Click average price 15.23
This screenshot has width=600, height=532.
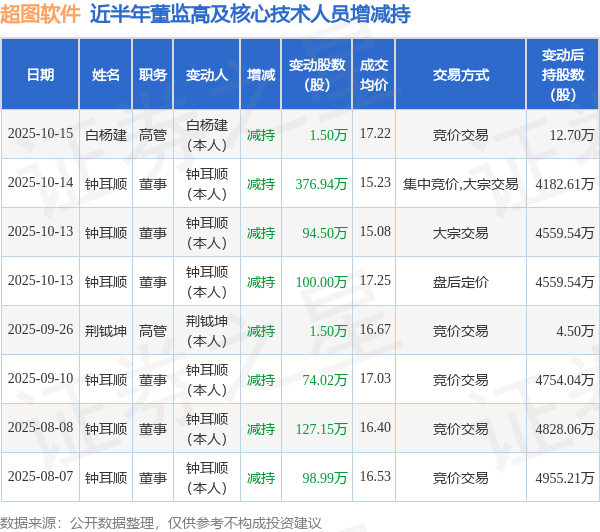(x=375, y=183)
